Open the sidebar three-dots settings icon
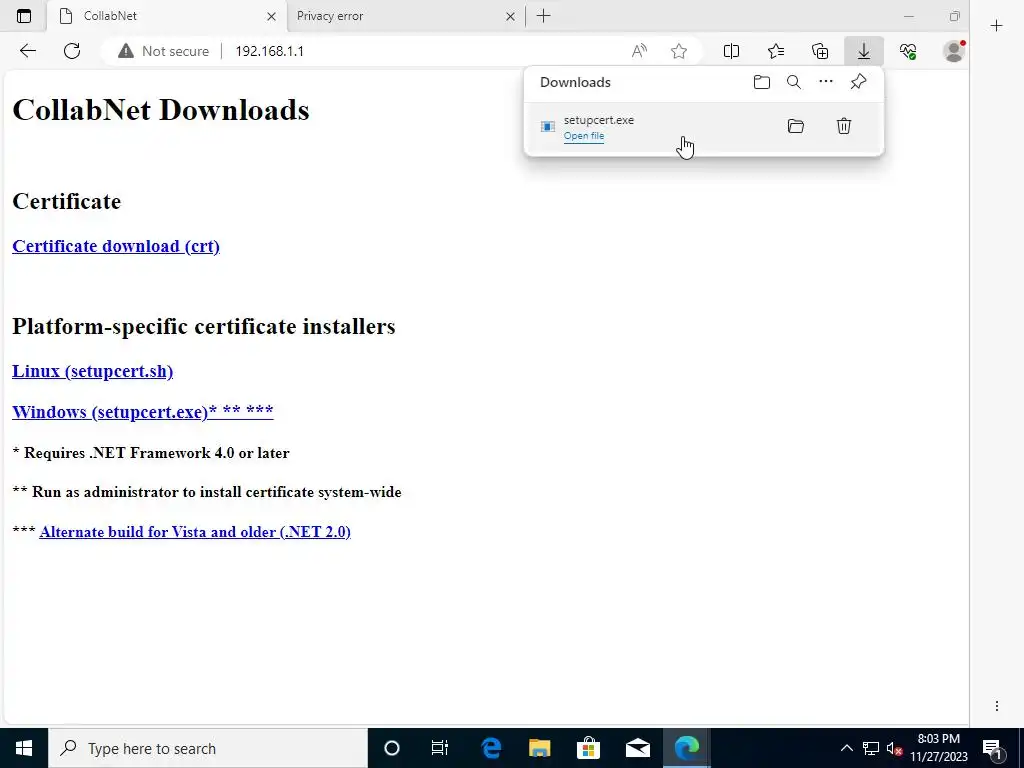Viewport: 1024px width, 768px height. click(x=997, y=706)
